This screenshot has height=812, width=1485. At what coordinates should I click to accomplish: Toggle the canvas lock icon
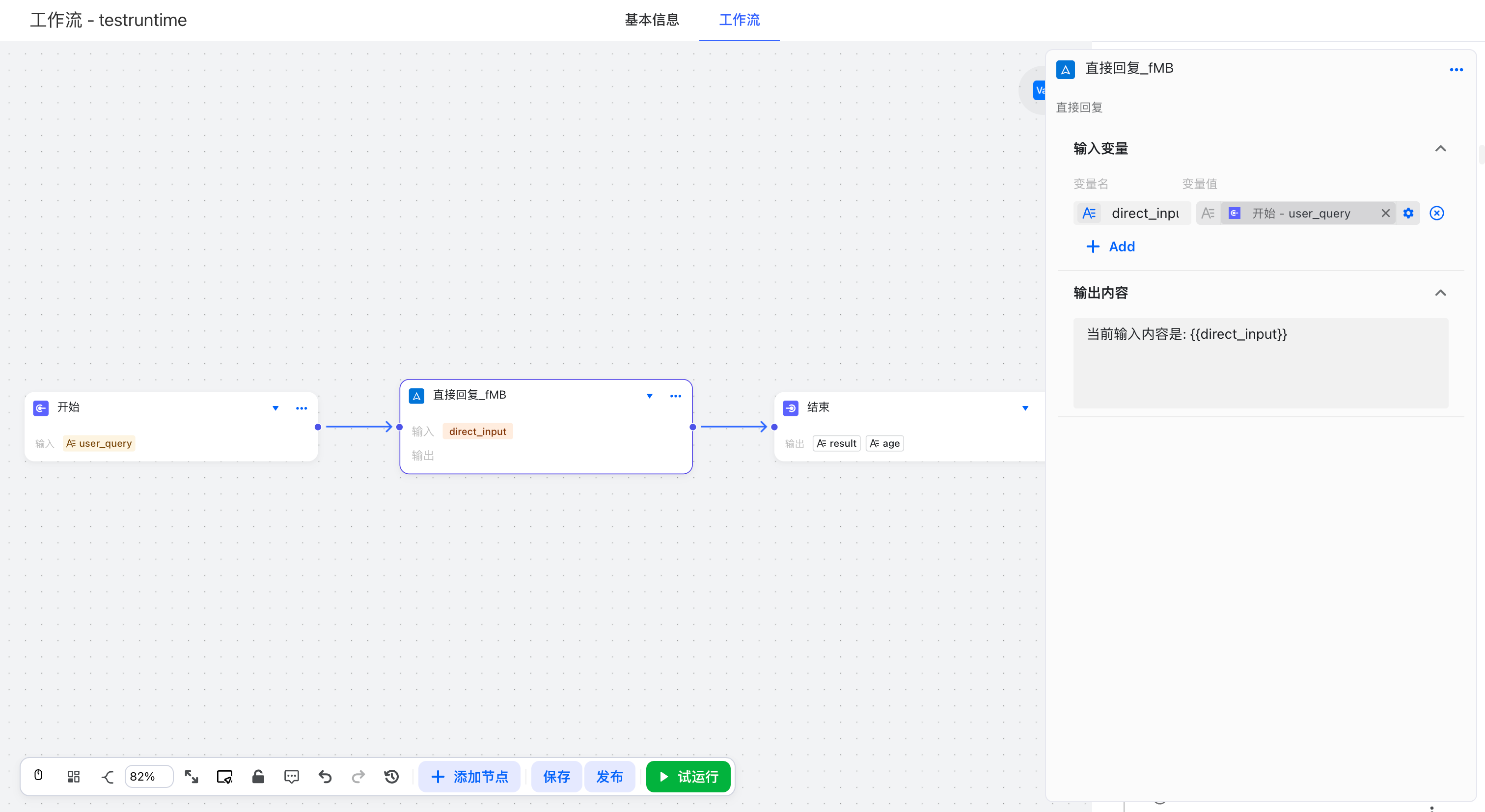[258, 776]
